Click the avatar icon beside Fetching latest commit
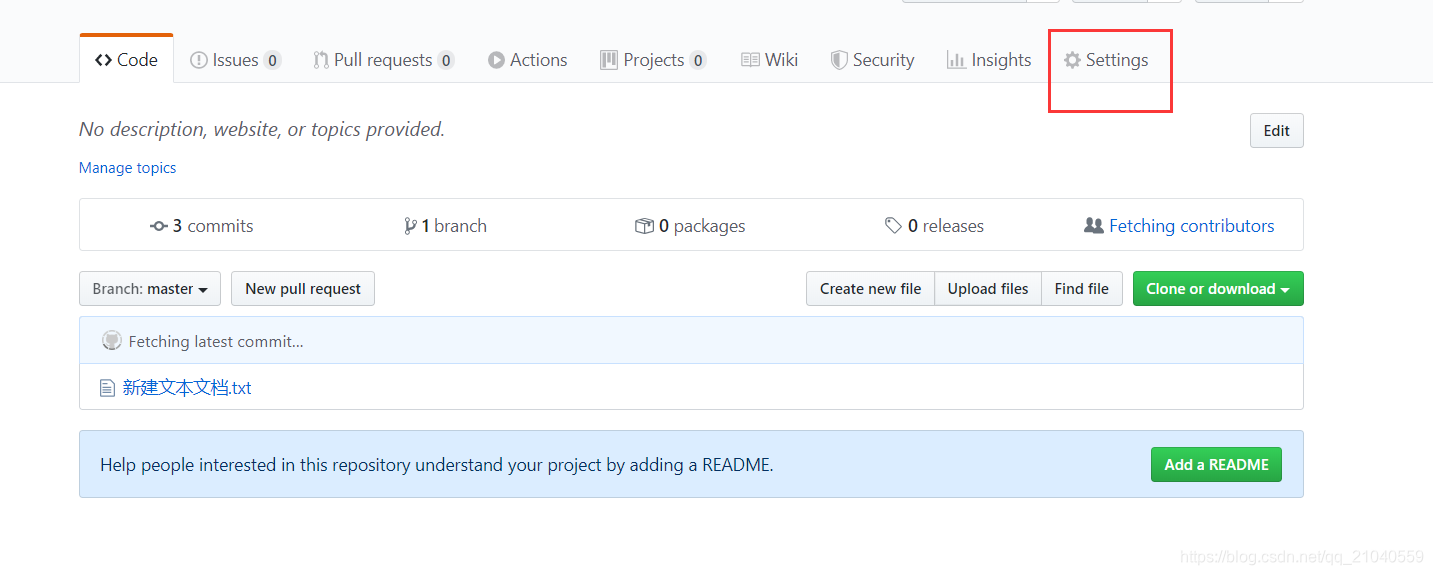This screenshot has height=575, width=1433. click(x=112, y=341)
